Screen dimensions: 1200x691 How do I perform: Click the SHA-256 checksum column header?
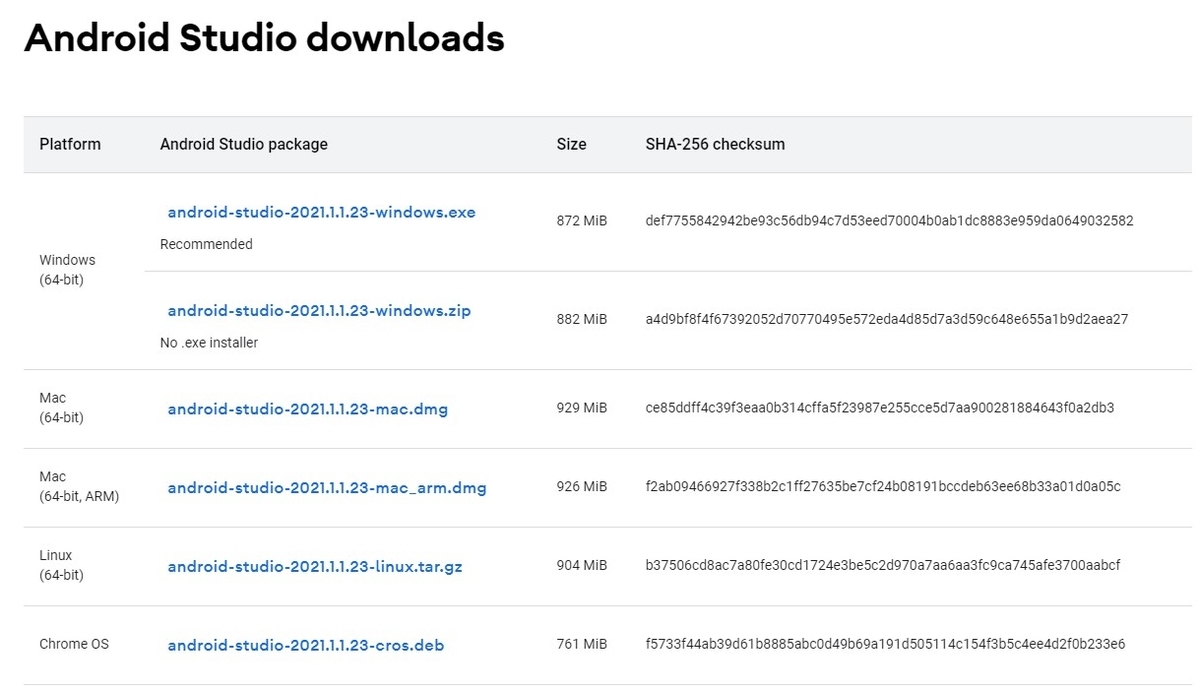coord(715,144)
